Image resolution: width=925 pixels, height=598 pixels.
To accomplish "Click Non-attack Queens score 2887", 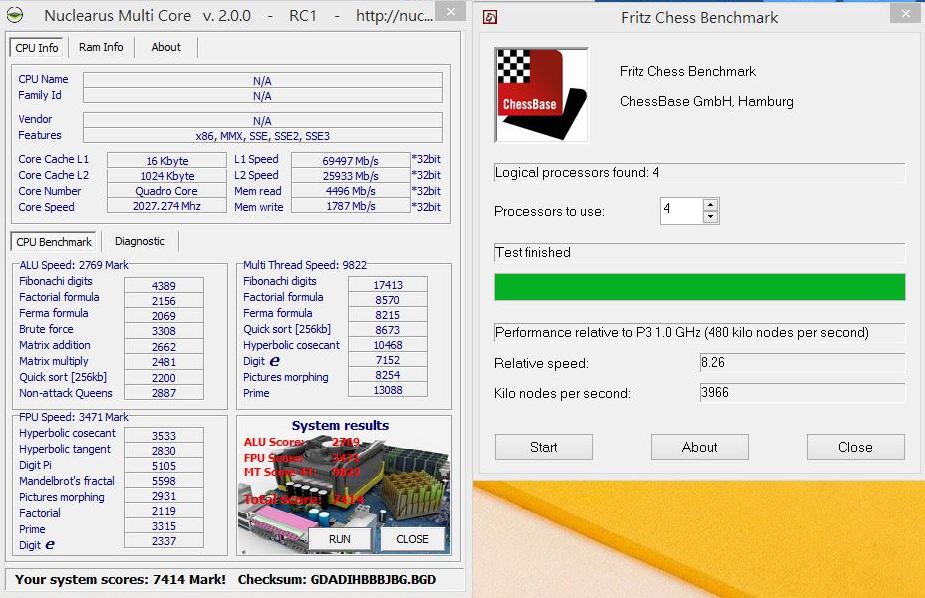I will pyautogui.click(x=164, y=392).
